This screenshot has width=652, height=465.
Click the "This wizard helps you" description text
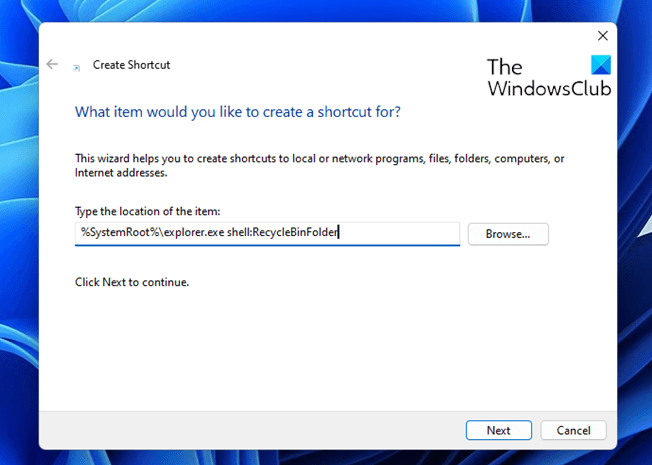point(320,159)
